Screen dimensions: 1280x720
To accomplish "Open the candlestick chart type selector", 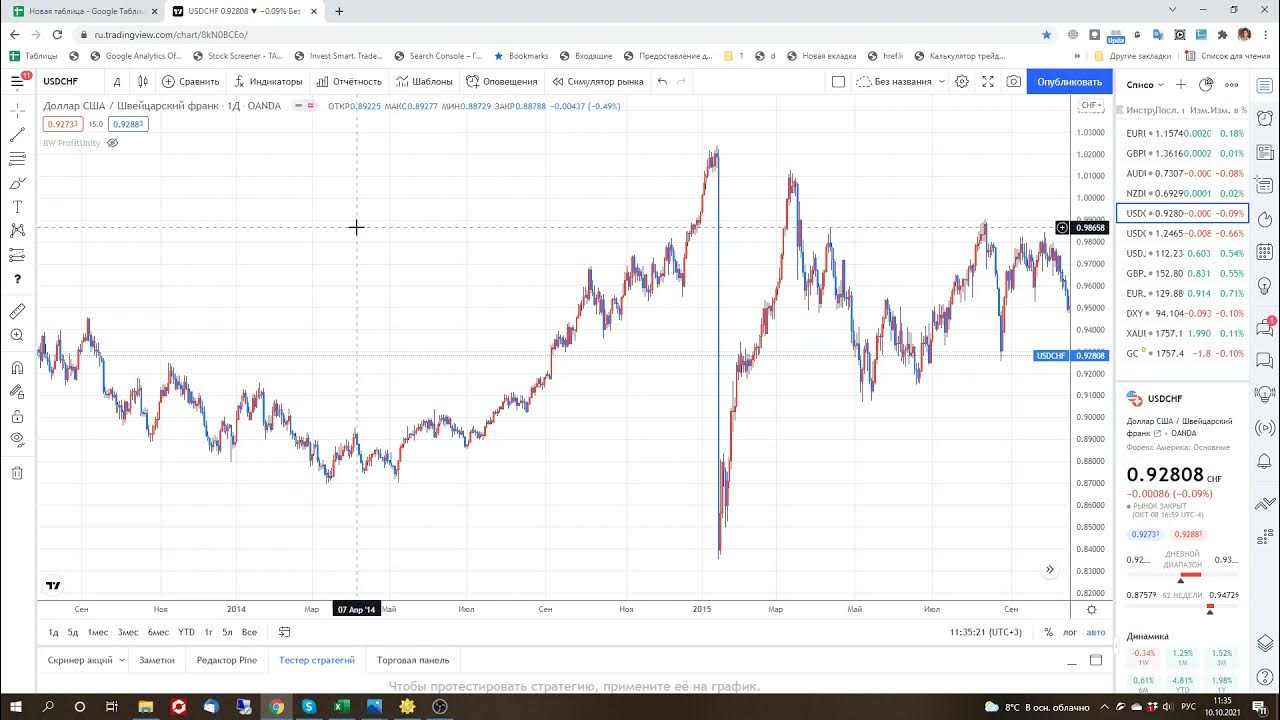I will (x=143, y=81).
